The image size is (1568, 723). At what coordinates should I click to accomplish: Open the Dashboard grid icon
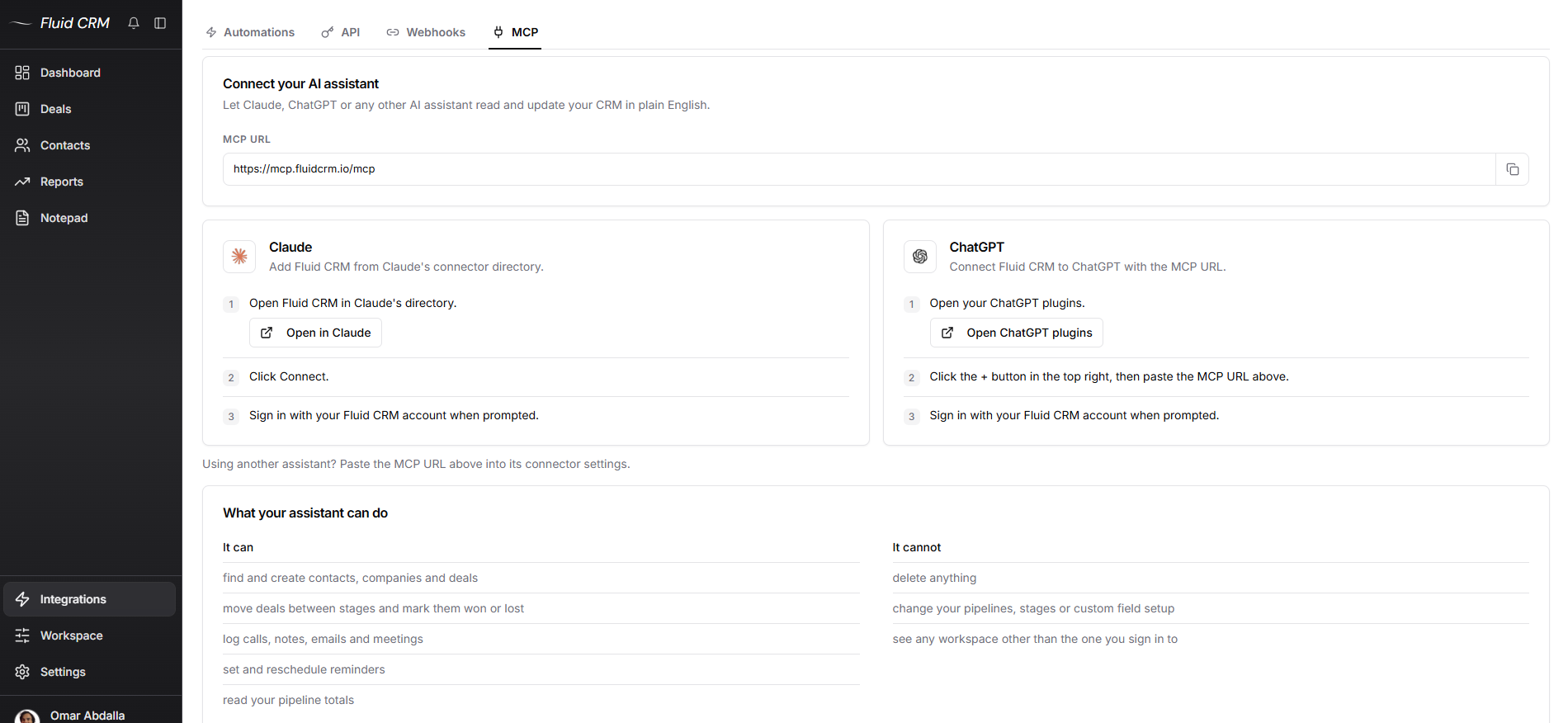click(x=22, y=73)
